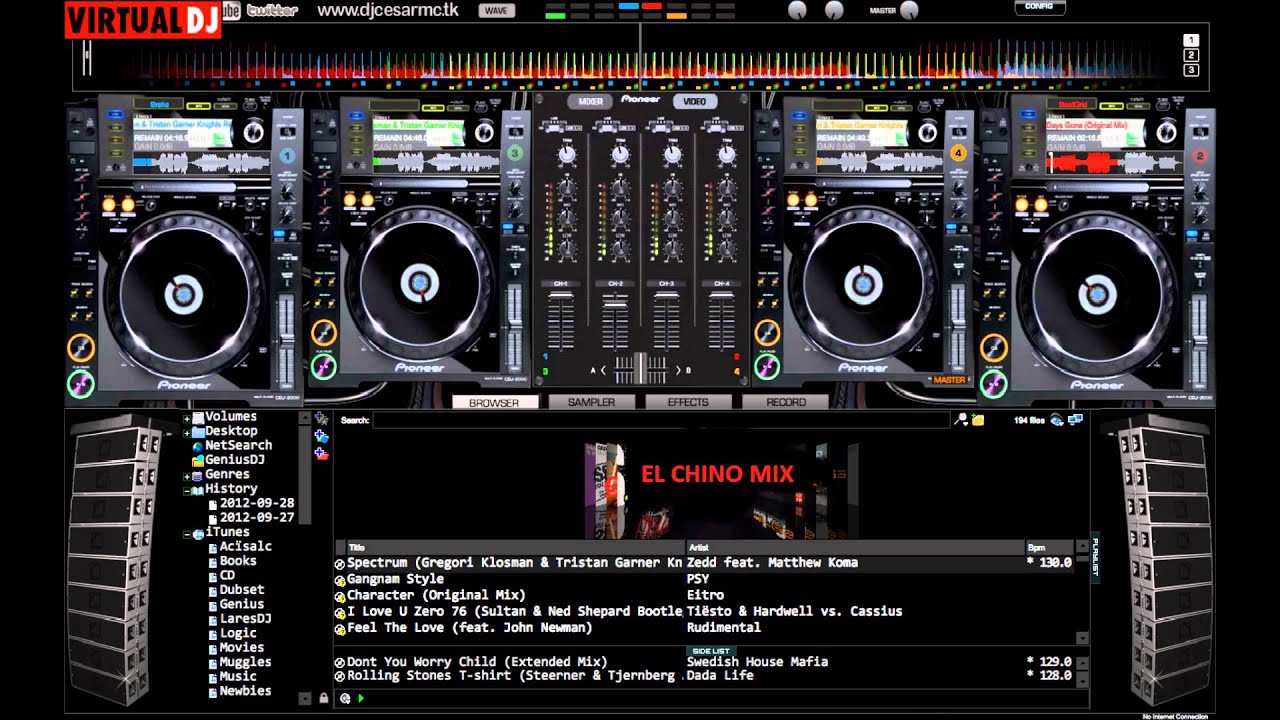Screen dimensions: 1280x720
Task: Select the green deck 3 number button
Action: 515,153
